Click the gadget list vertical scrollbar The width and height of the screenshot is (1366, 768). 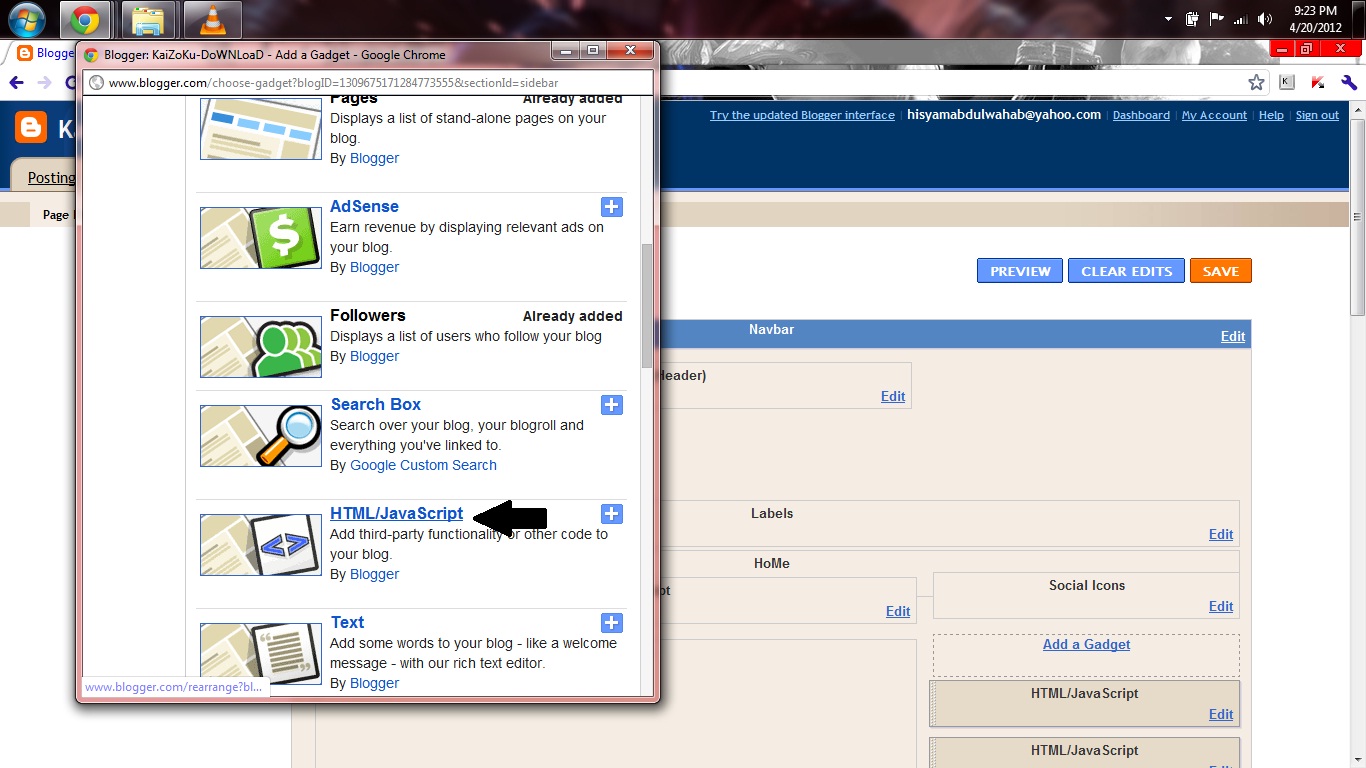coord(647,305)
